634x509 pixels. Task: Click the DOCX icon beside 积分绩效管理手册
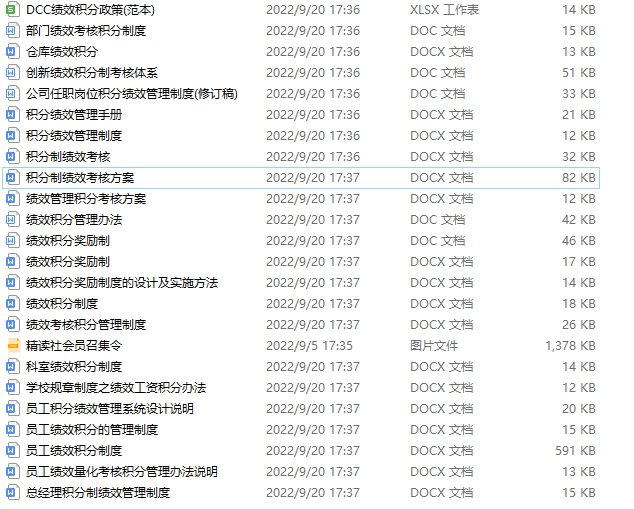point(13,114)
